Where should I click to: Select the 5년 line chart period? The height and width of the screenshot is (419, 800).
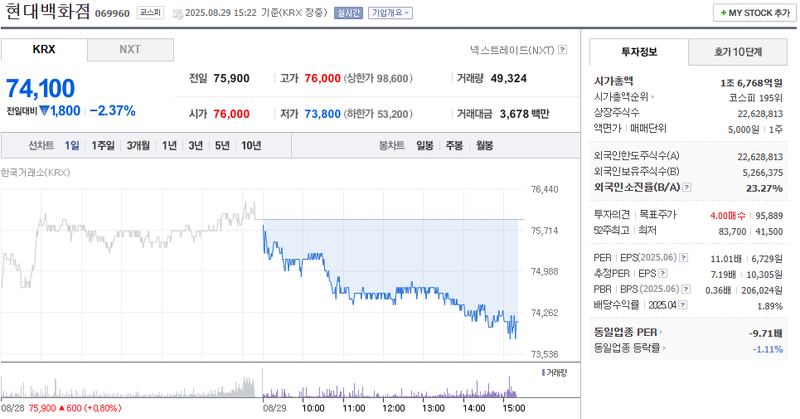point(222,145)
